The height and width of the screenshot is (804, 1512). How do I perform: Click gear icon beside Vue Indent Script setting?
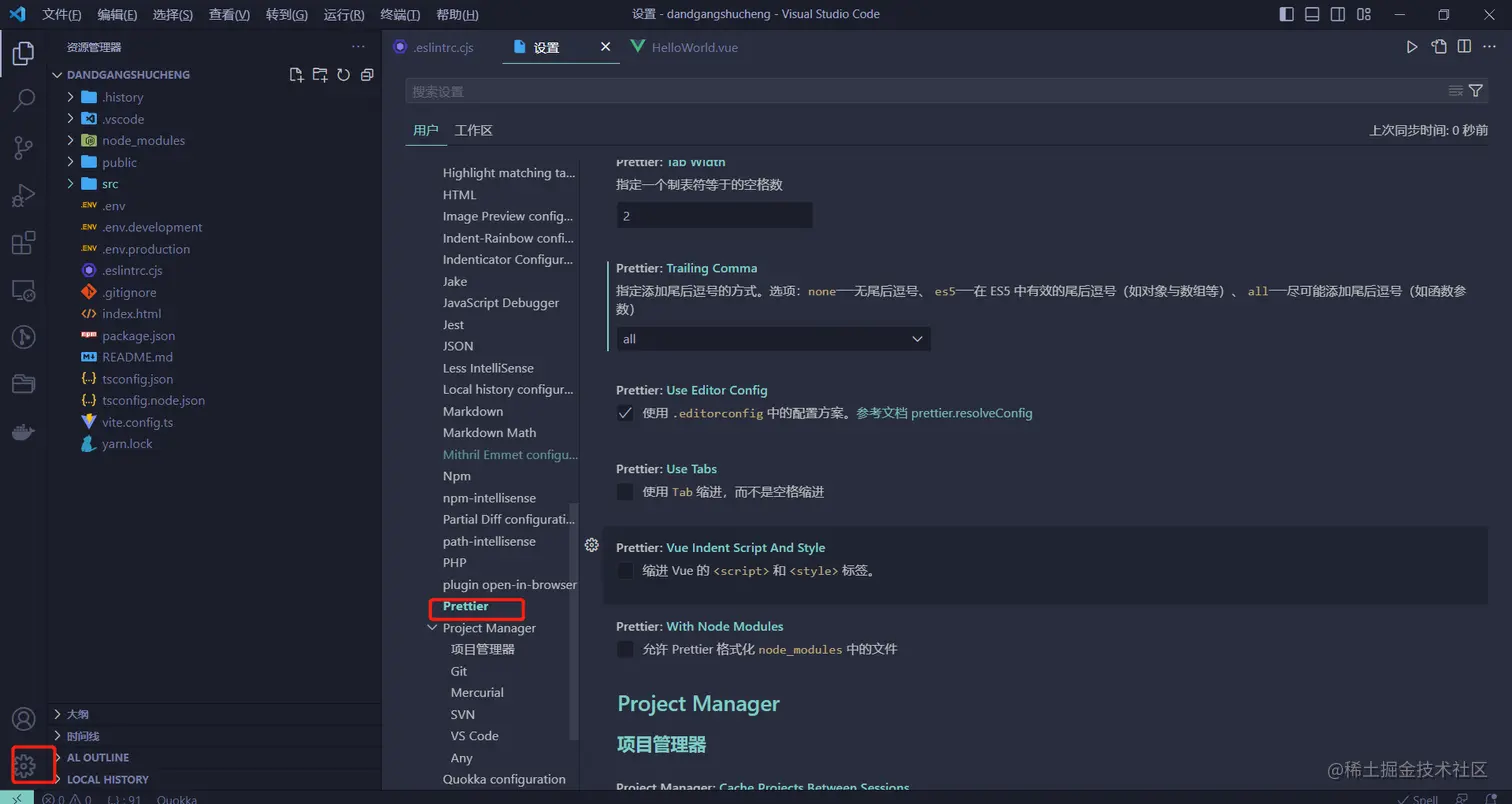(x=591, y=545)
